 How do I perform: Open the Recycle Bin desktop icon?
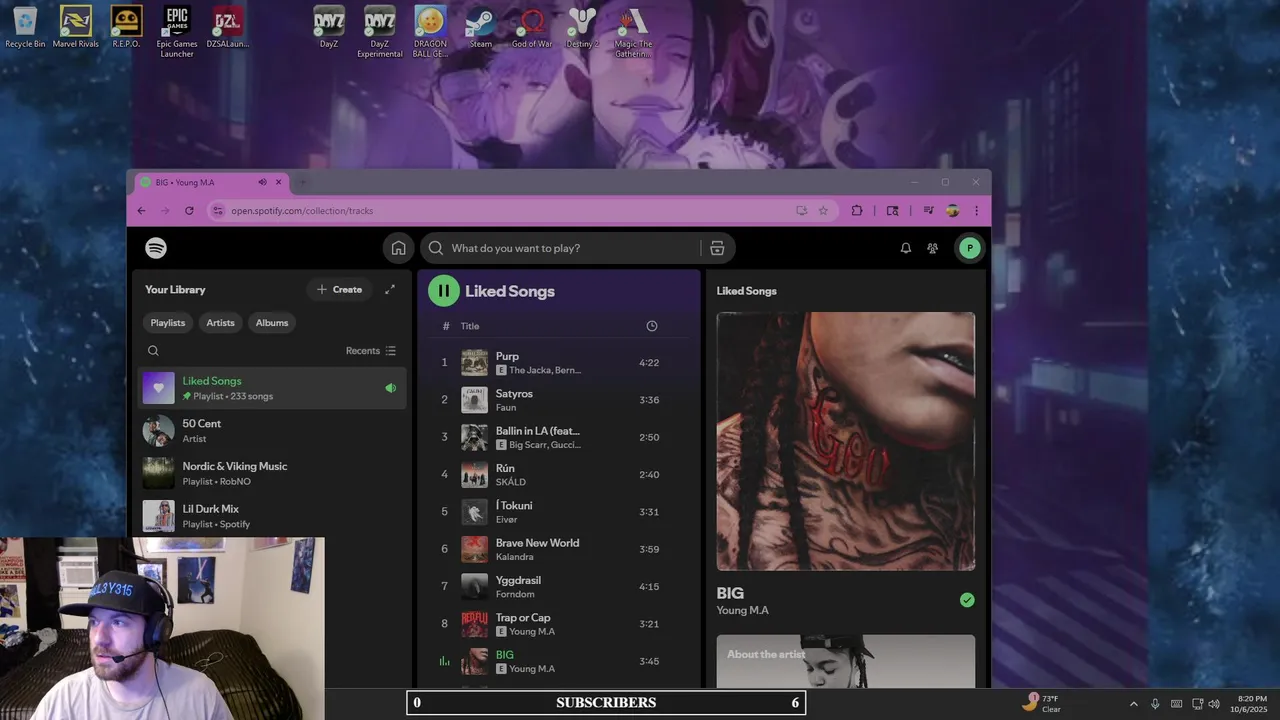(25, 26)
